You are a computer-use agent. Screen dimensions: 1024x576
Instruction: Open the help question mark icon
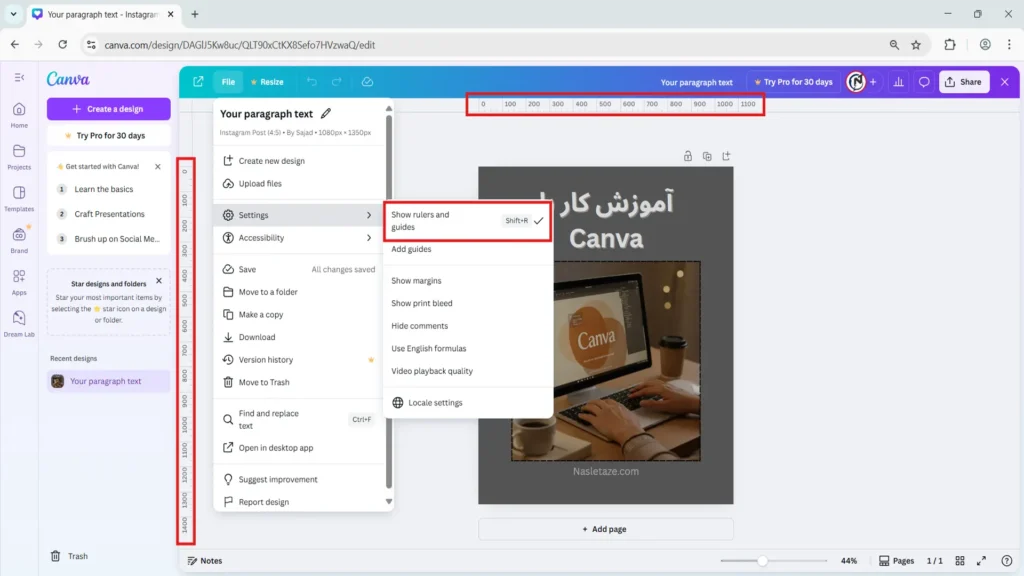point(1006,560)
